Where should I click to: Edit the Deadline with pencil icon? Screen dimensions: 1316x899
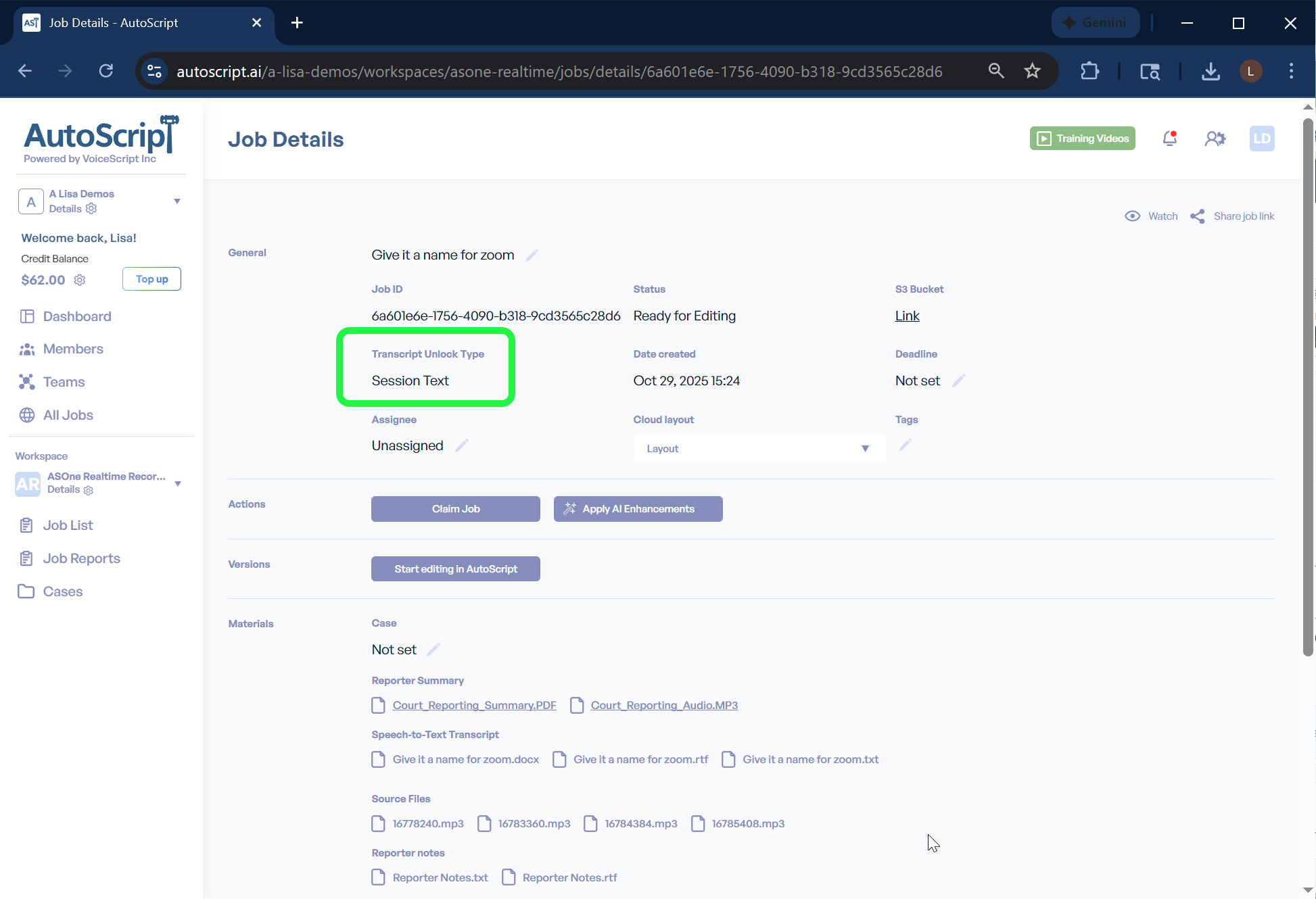click(x=958, y=381)
